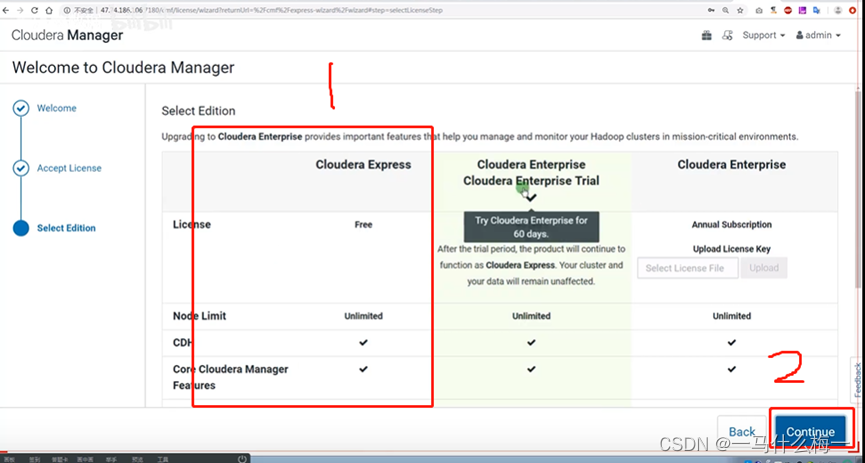Click 'Annual Subscription' text
This screenshot has width=865, height=463.
(x=731, y=225)
